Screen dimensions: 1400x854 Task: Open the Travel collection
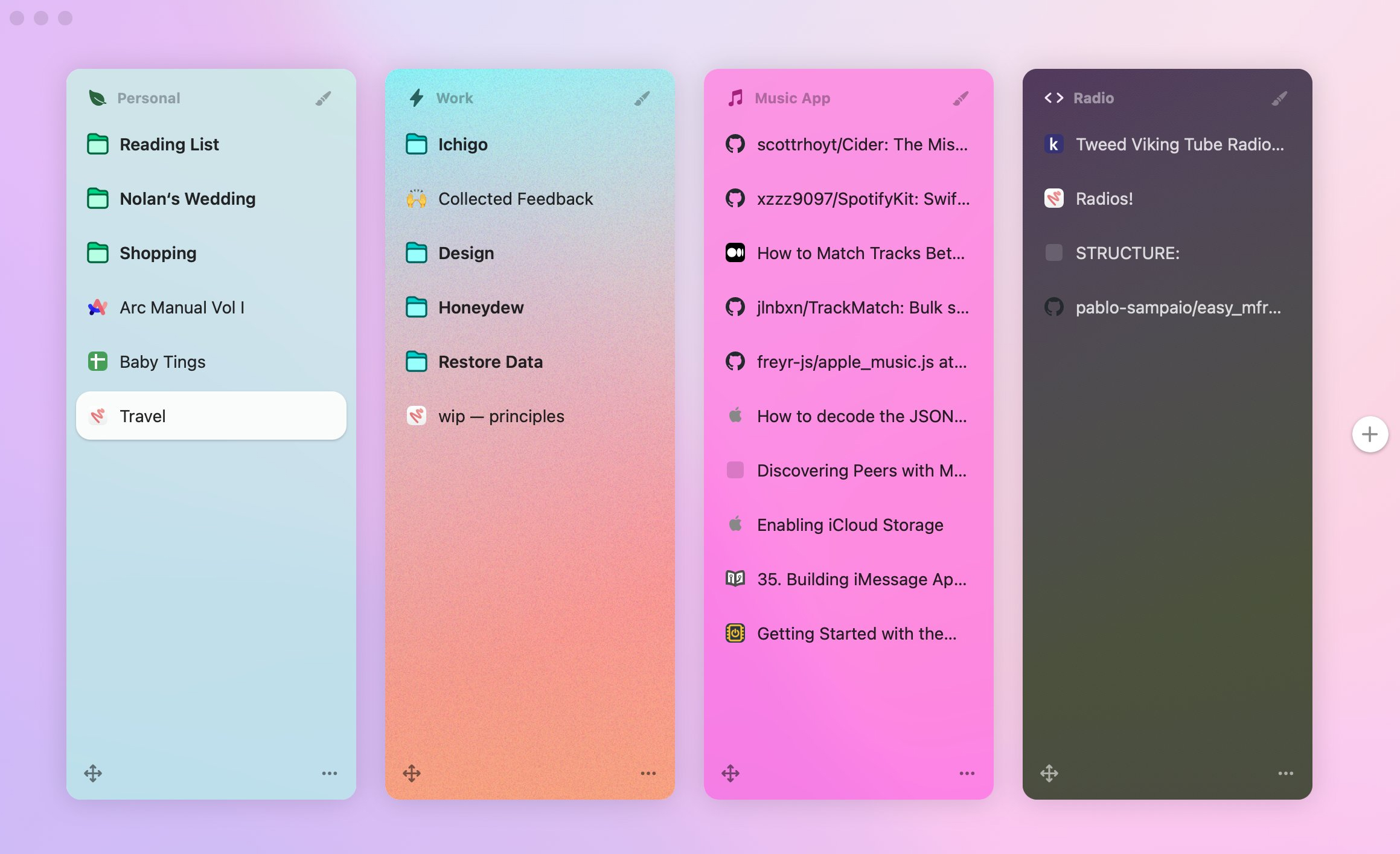point(181,416)
